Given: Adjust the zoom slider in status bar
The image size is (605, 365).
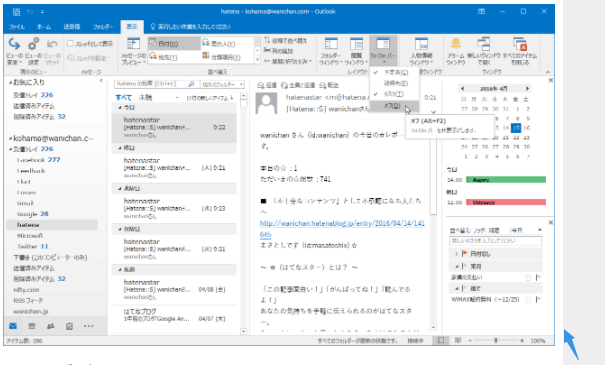Looking at the screenshot, I should (496, 340).
